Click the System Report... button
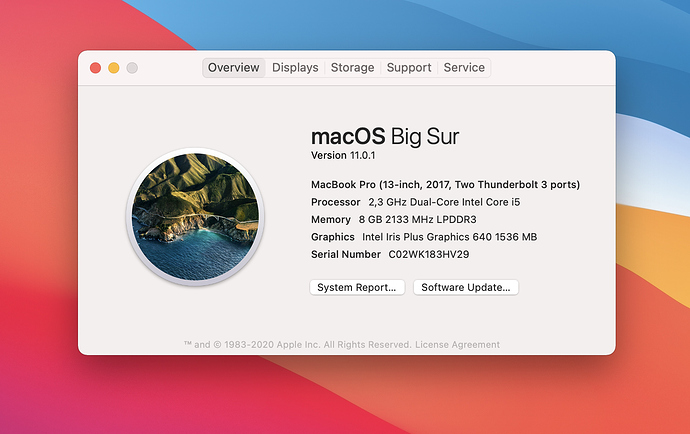This screenshot has height=434, width=690. coord(357,287)
